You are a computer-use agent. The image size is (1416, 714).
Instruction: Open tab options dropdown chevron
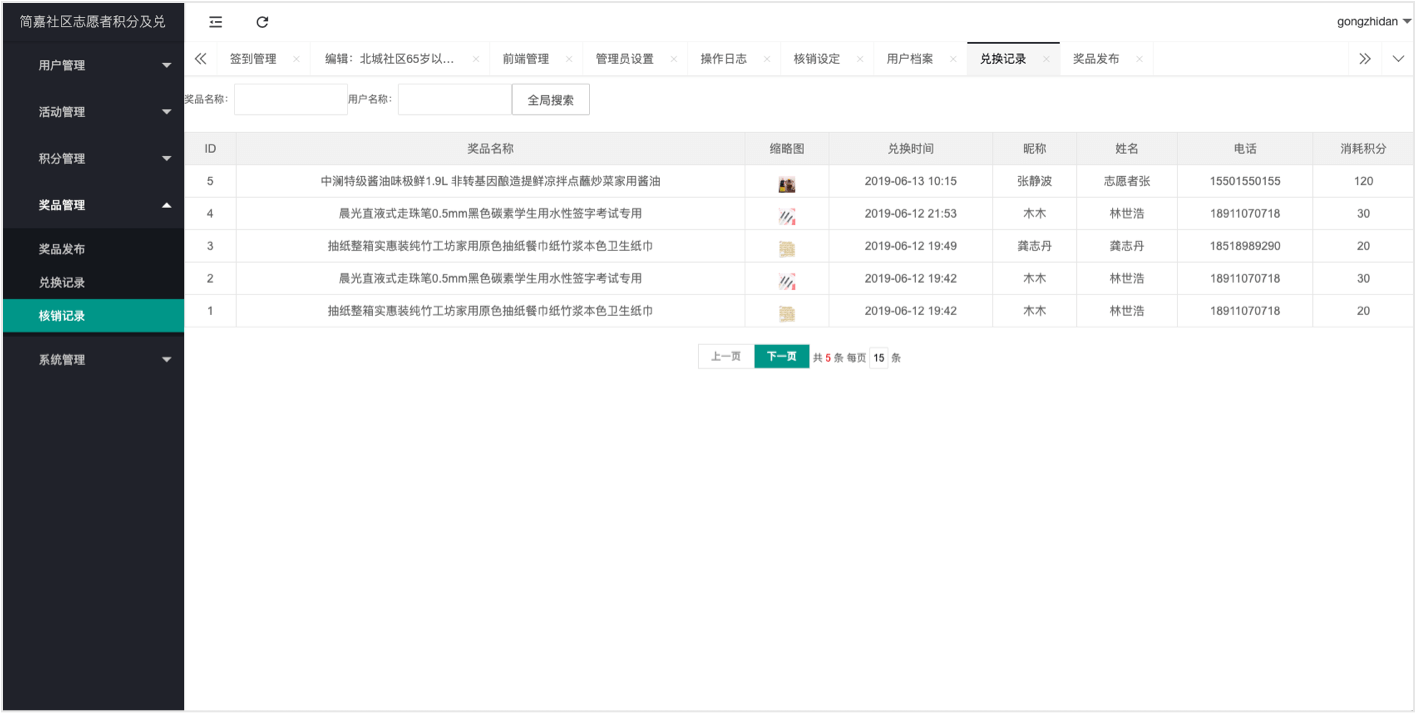coord(1399,59)
